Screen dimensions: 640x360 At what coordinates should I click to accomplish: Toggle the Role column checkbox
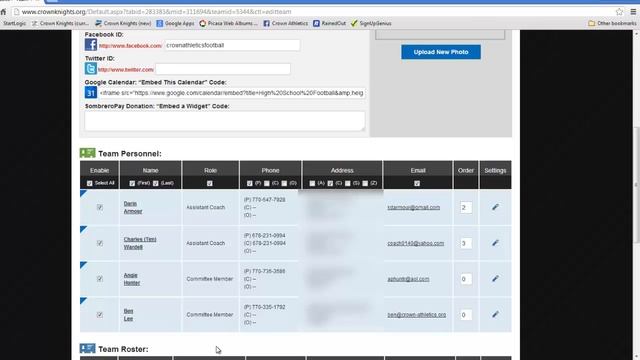[209, 183]
